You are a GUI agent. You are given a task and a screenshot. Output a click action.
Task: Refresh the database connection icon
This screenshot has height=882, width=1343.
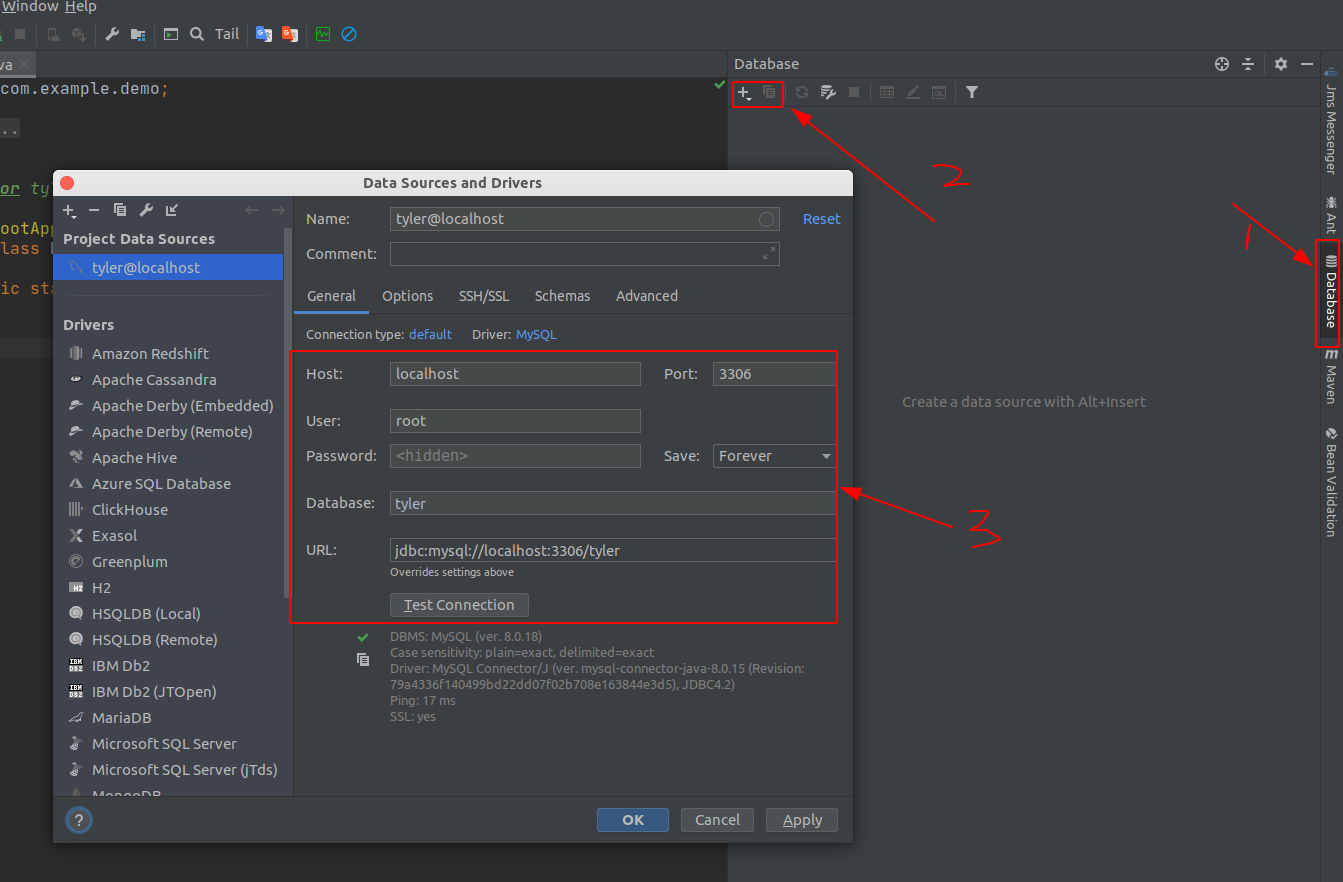click(x=801, y=93)
